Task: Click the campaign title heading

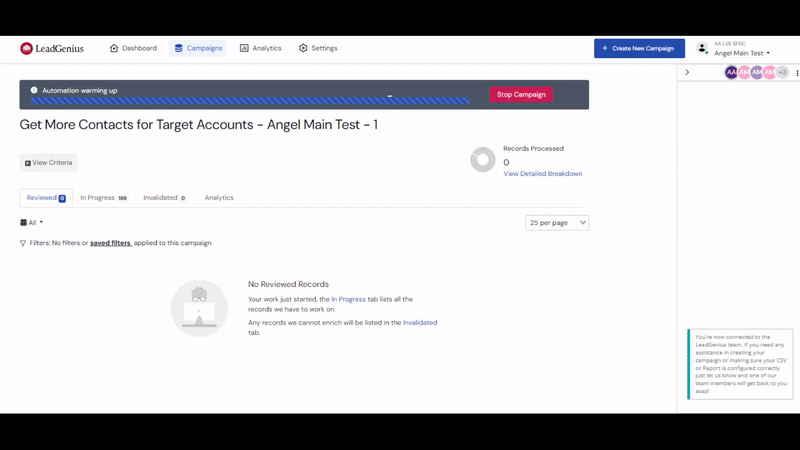Action: pyautogui.click(x=198, y=124)
